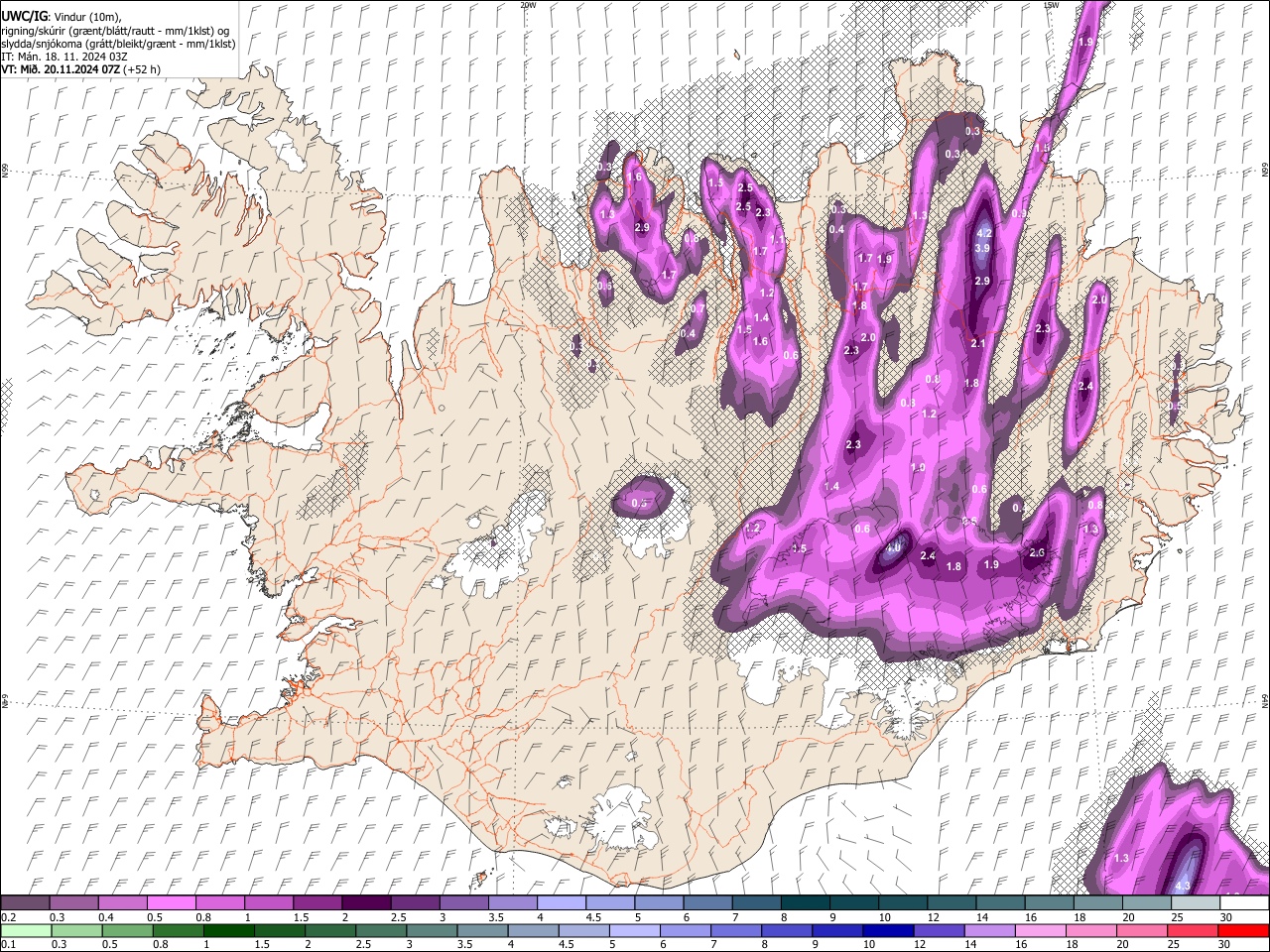
Task: Click the 2.1 precipitation value on map
Action: pyautogui.click(x=977, y=343)
